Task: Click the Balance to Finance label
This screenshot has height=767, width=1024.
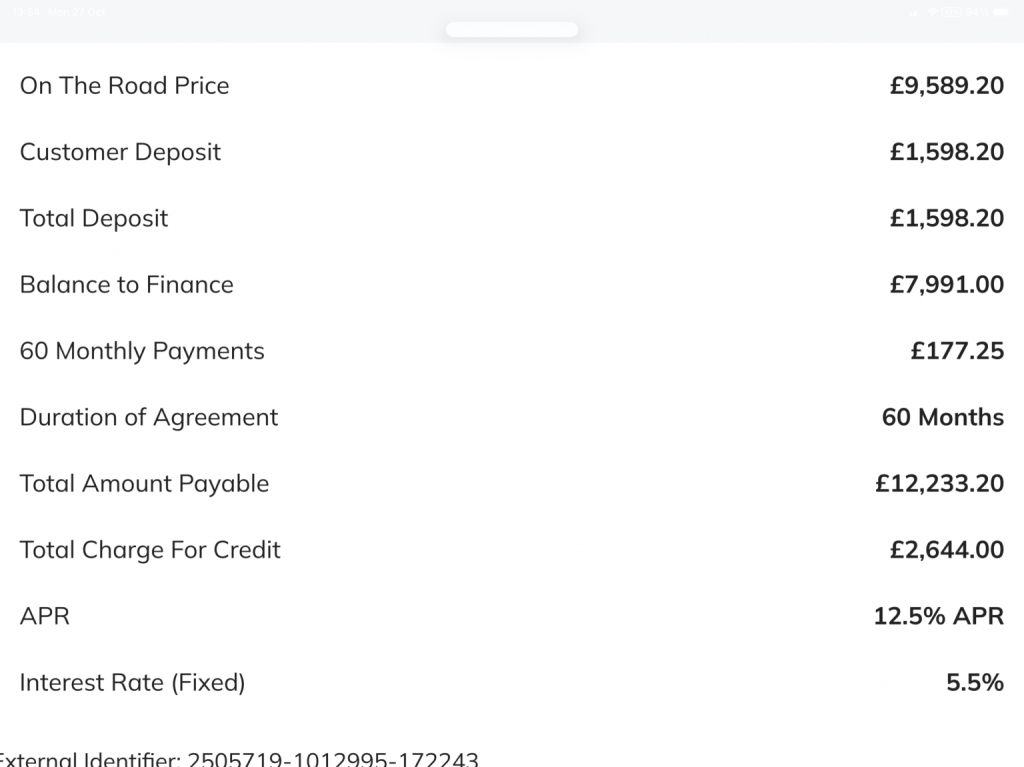Action: [126, 285]
